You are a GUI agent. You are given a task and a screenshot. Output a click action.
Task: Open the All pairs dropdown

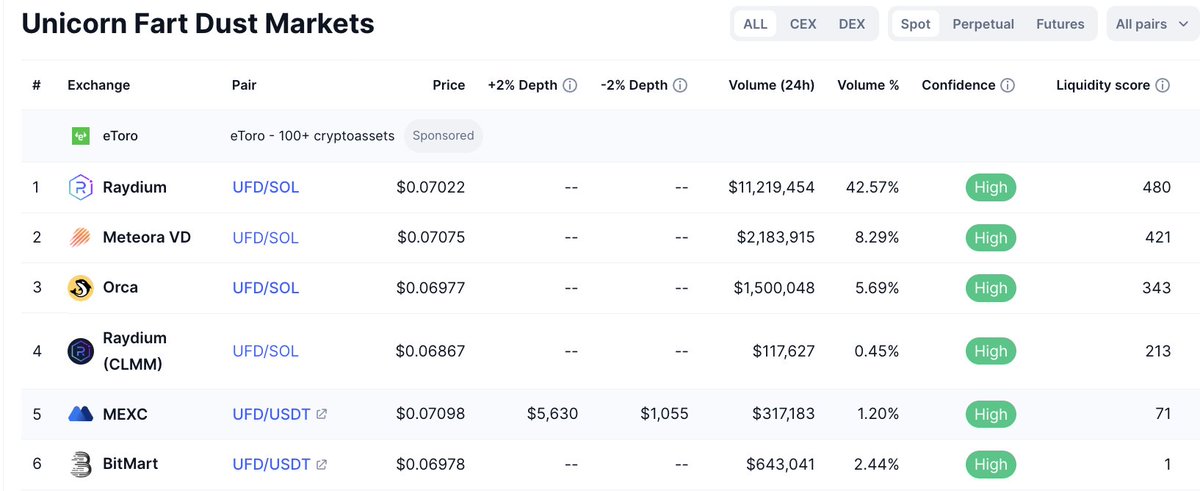[1152, 24]
